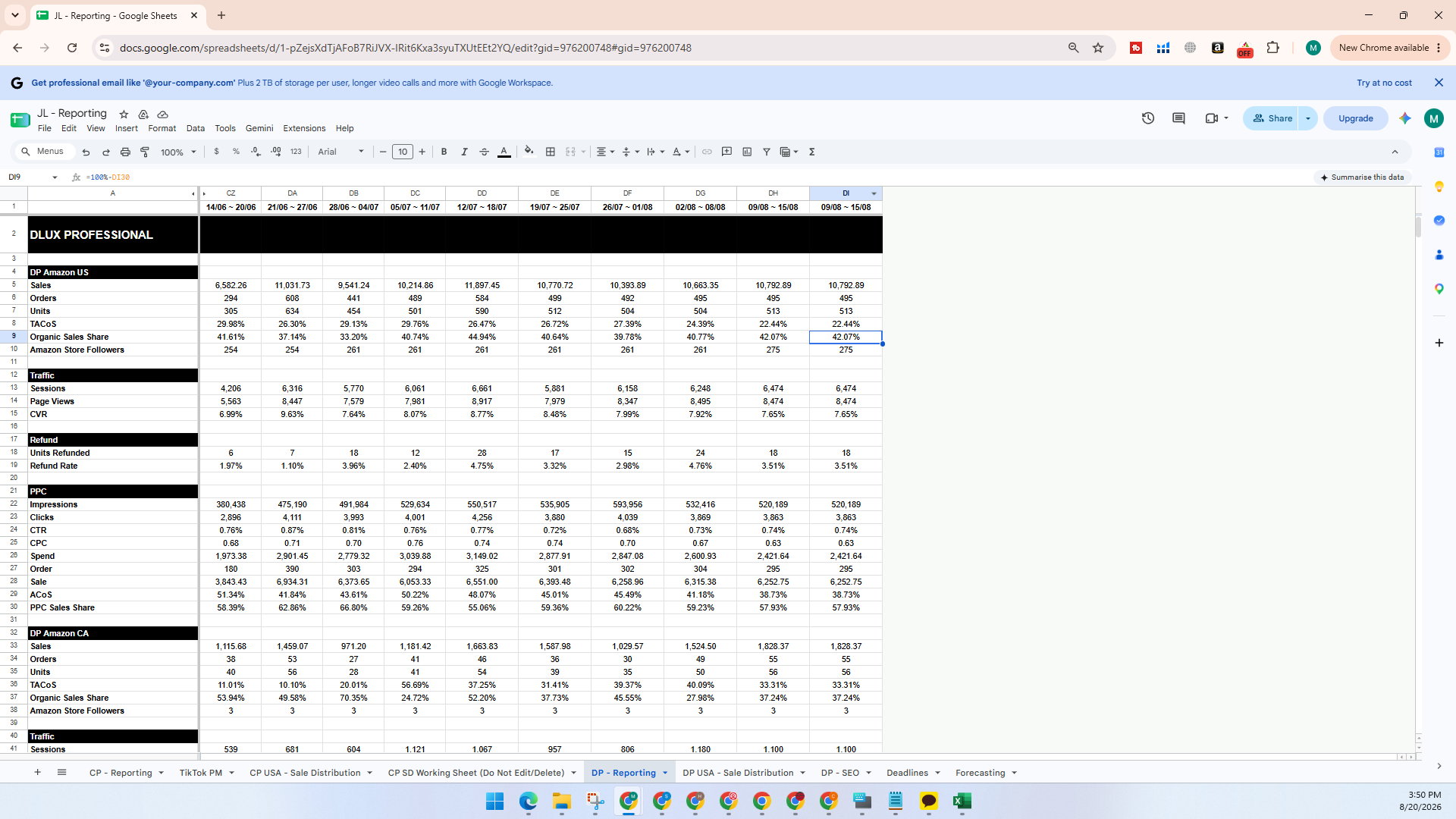This screenshot has height=819, width=1456.
Task: Open the comments panel icon
Action: pos(1178,118)
